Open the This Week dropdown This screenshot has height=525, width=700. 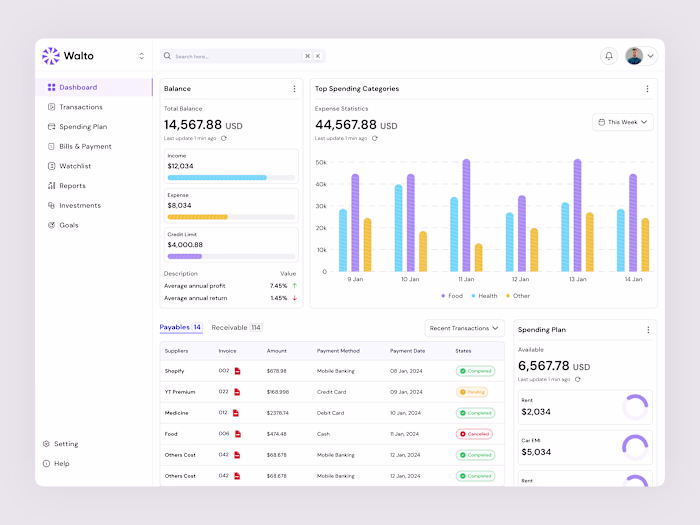(623, 122)
